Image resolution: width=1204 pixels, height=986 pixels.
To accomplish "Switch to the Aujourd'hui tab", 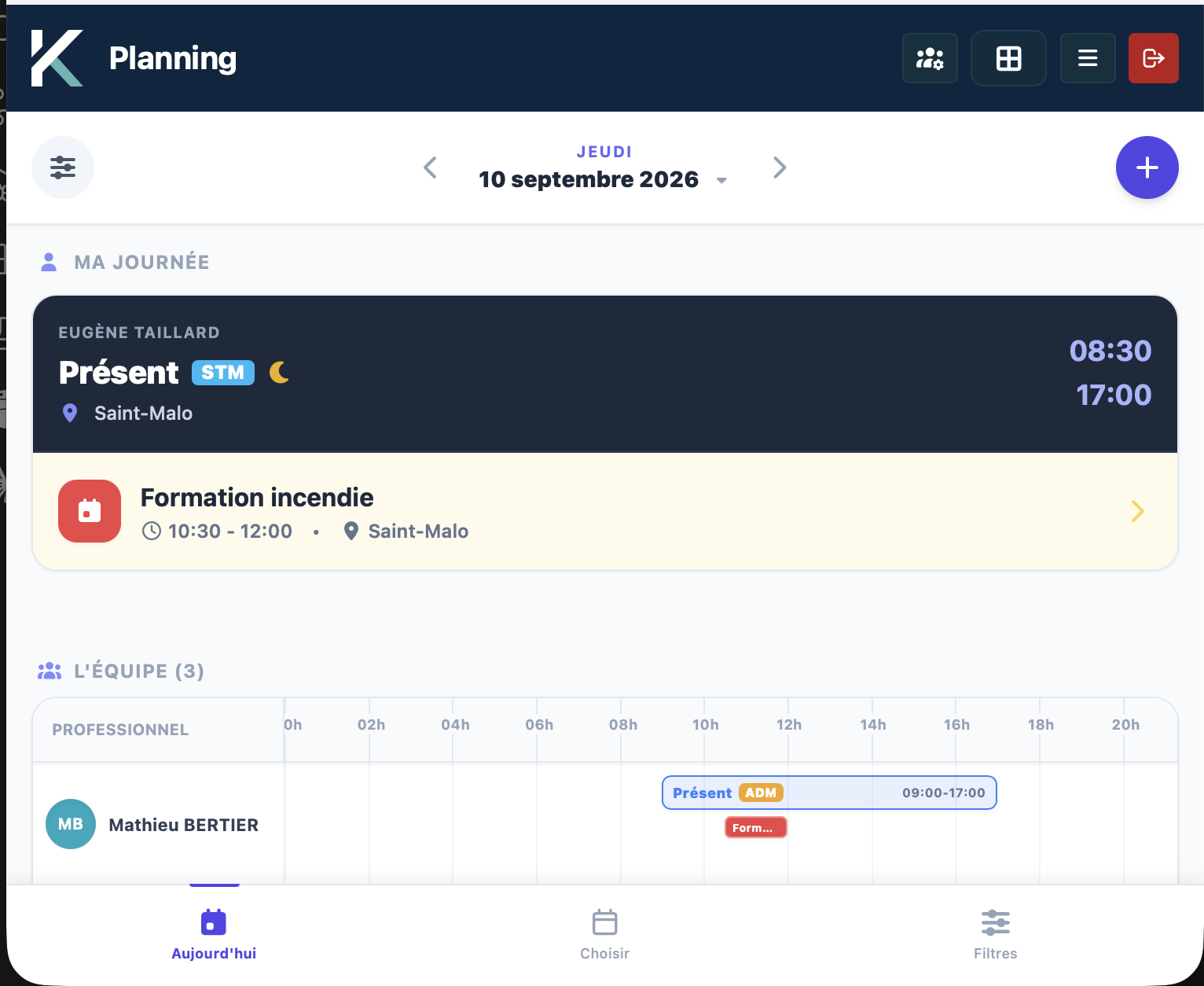I will 214,936.
